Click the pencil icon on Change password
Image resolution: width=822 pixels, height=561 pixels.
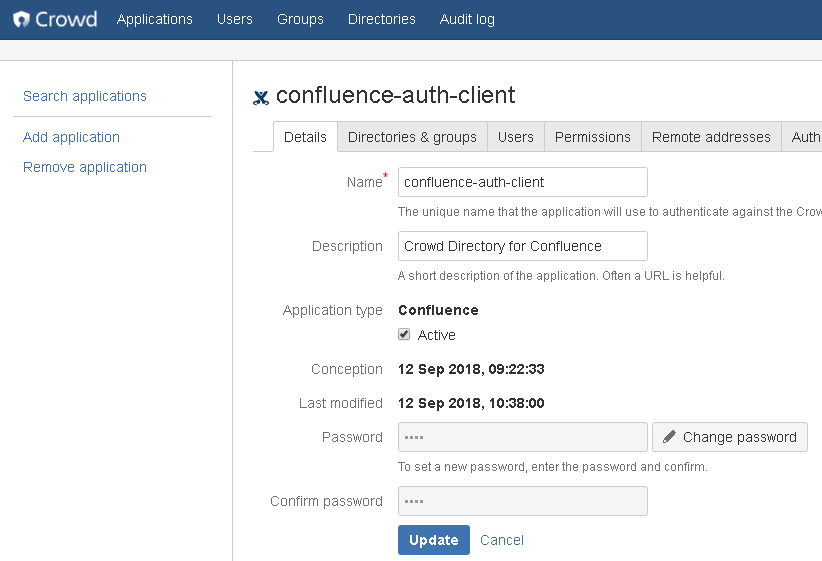click(x=669, y=436)
